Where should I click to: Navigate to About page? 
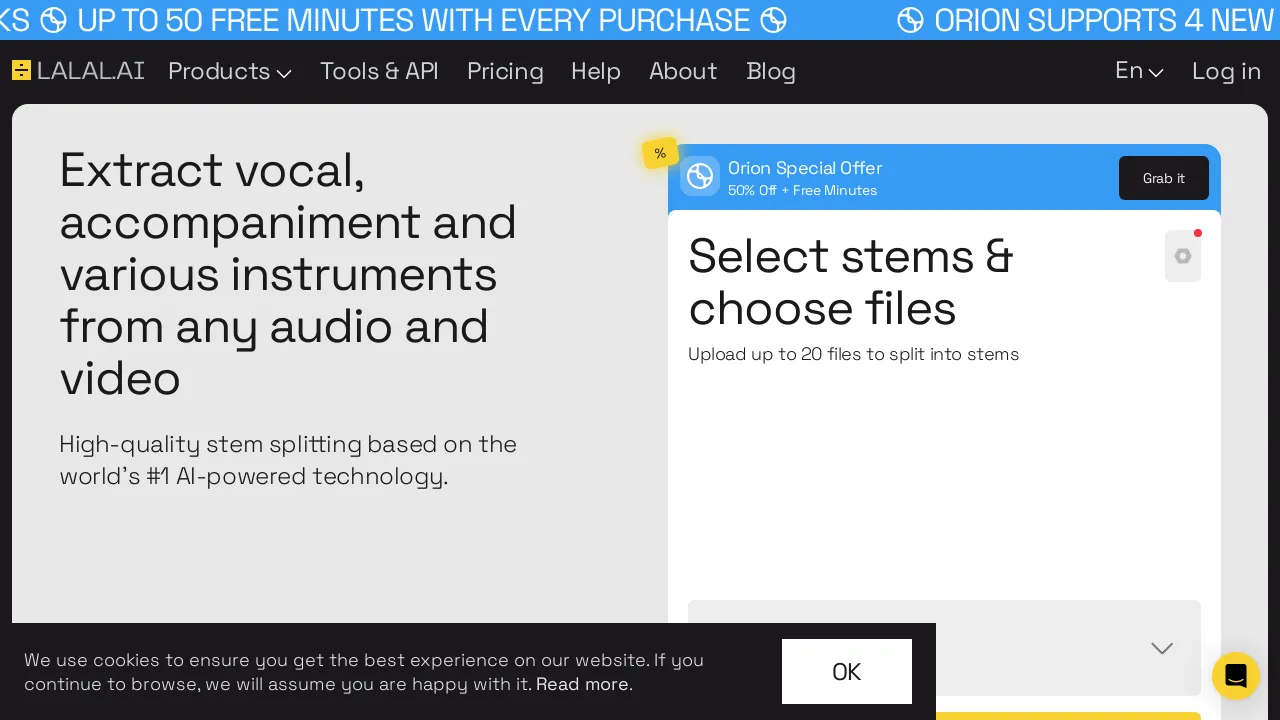coord(683,71)
